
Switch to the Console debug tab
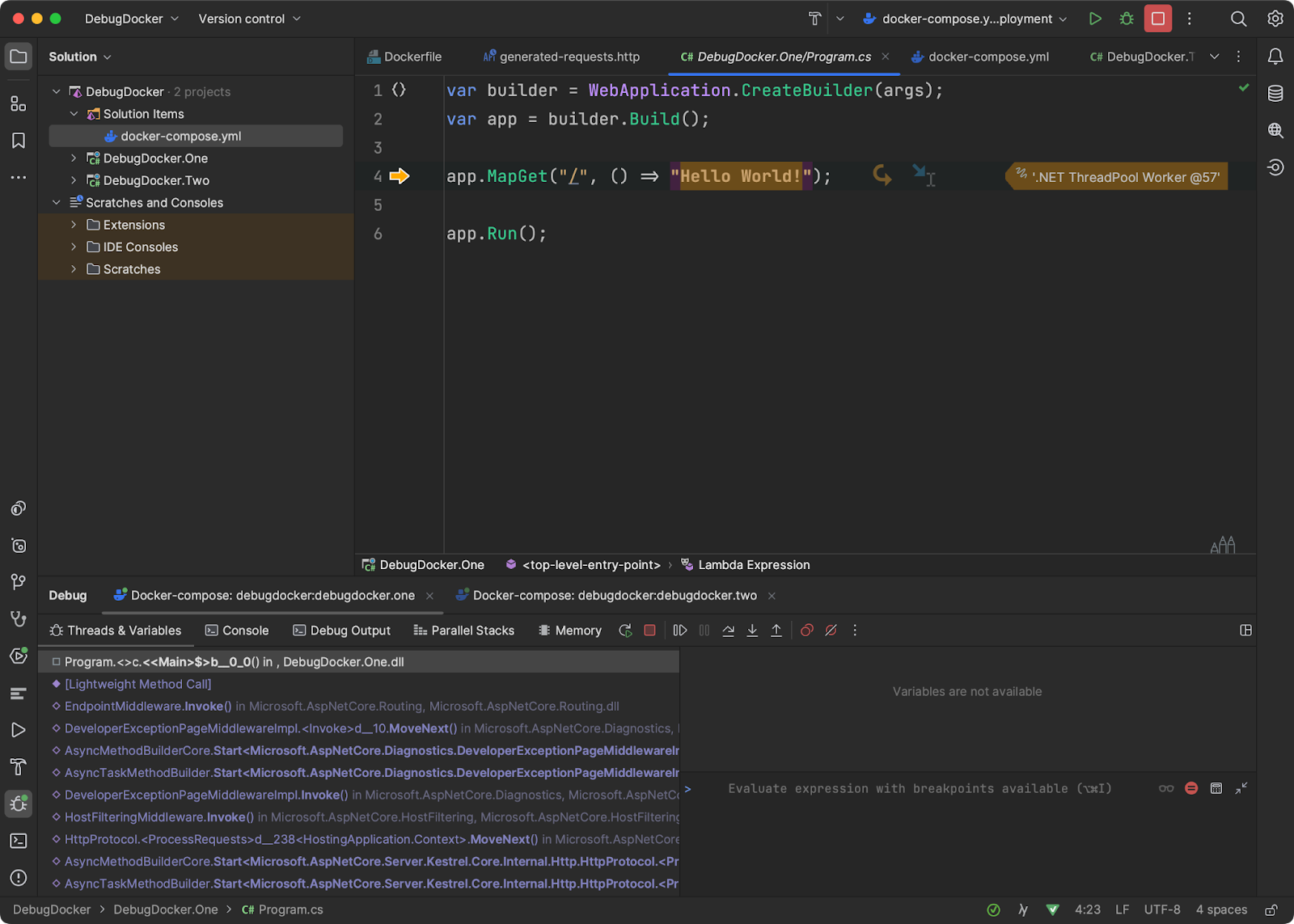237,631
